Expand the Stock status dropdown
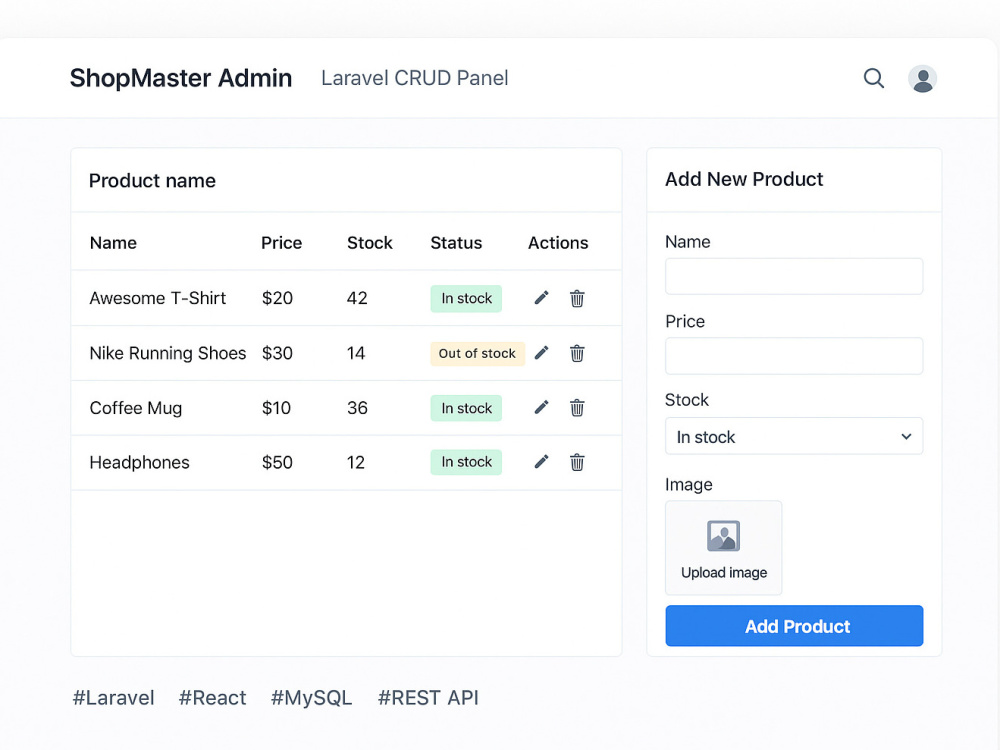 click(794, 436)
